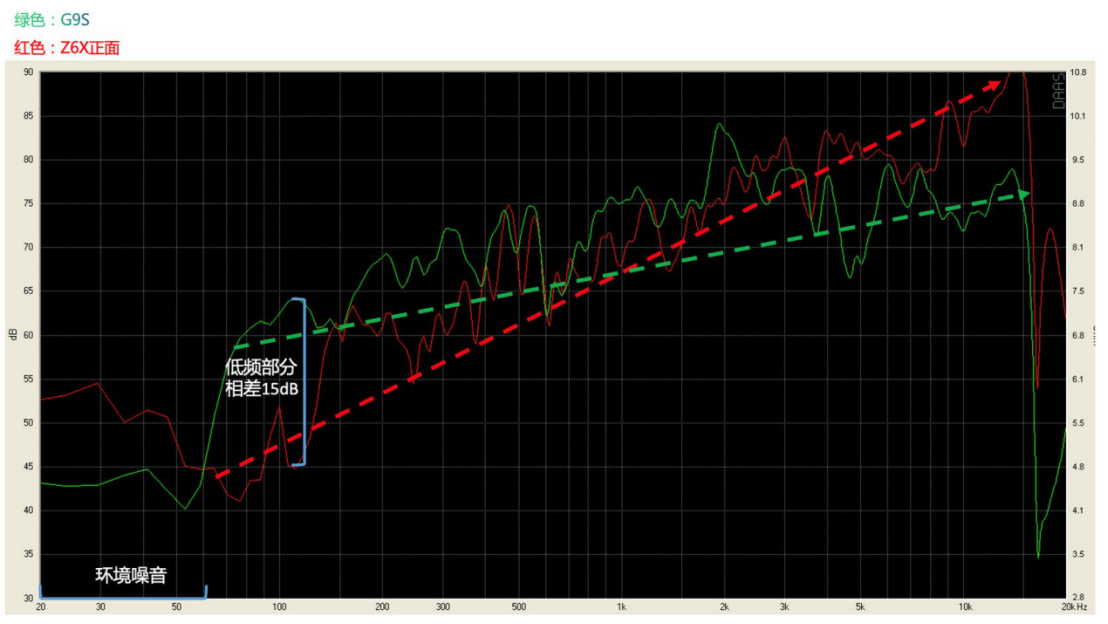The image size is (1108, 624).
Task: Click the 100 Hz frequency axis label
Action: coord(279,607)
